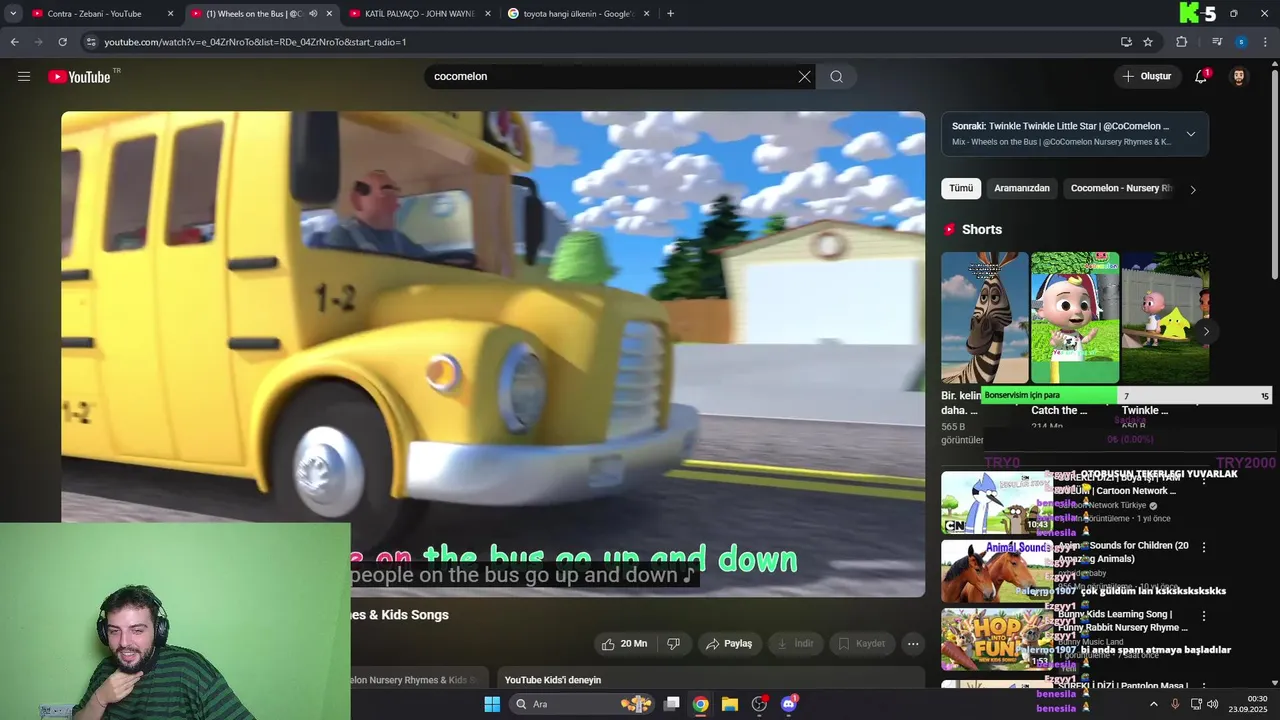Image resolution: width=1280 pixels, height=720 pixels.
Task: Show more filter chips arrow
Action: 1192,189
